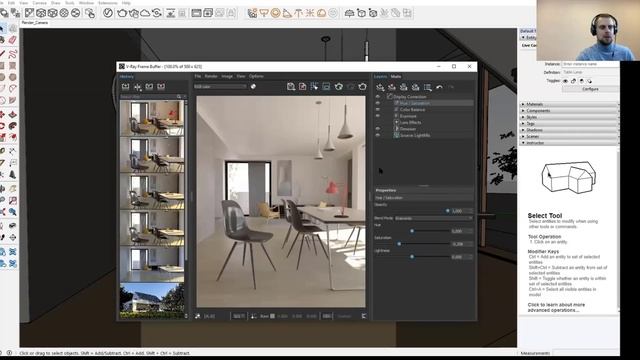Toggle visibility eye of Source LightMix layer
The image size is (640, 360).
(378, 135)
